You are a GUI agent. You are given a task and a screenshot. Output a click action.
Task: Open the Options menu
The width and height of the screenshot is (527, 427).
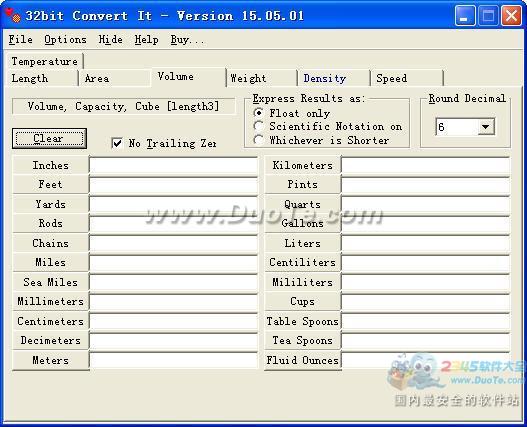(65, 40)
